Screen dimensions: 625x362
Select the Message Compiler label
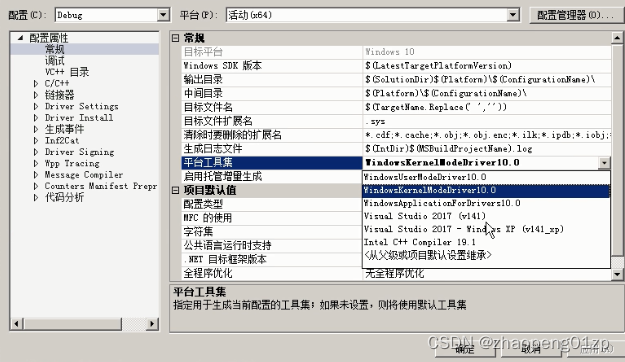(x=83, y=175)
